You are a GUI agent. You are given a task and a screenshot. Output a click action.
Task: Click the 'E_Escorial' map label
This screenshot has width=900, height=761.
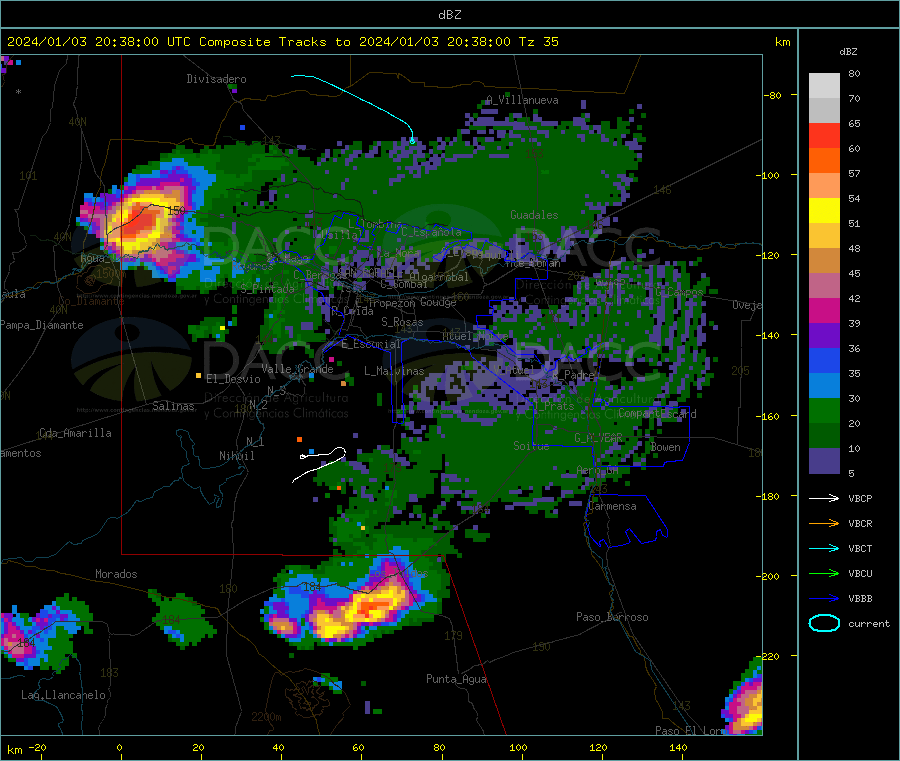point(371,344)
